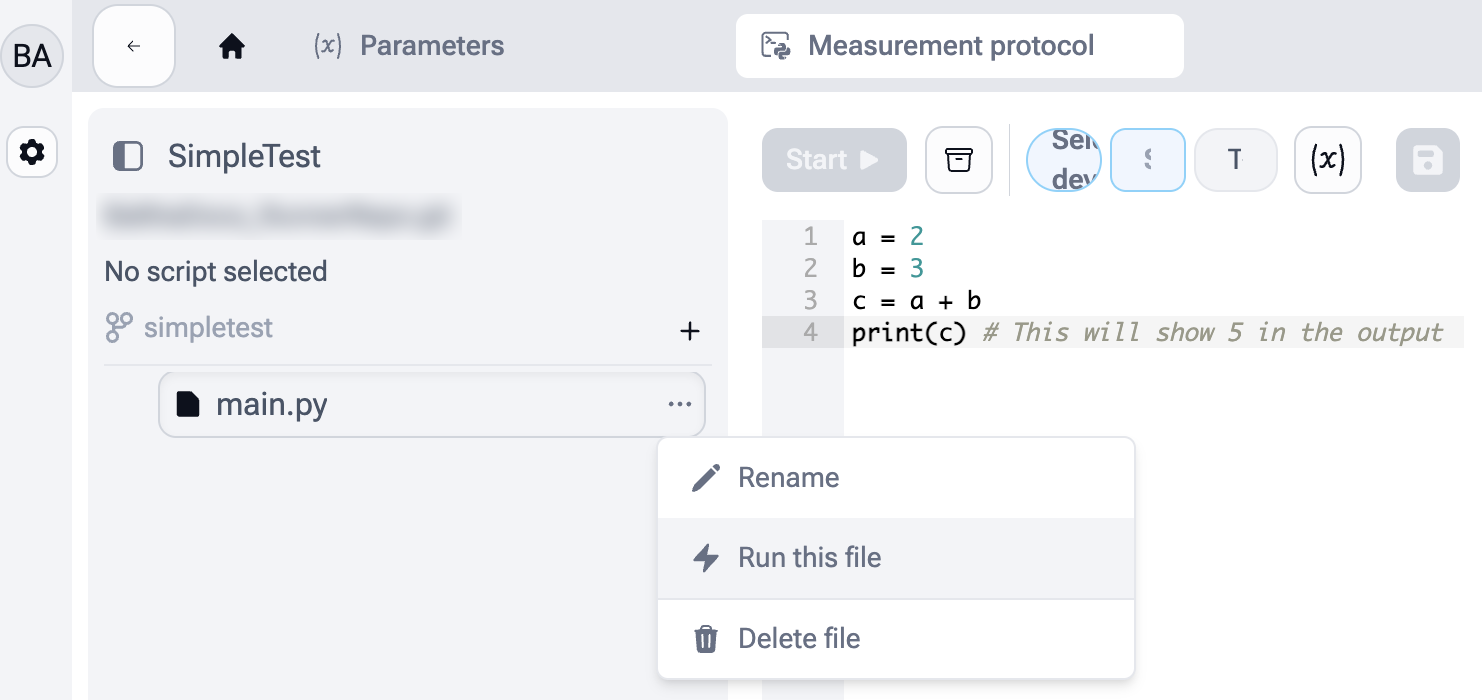Toggle the sidebar panel icon beside SimpleTest
The image size is (1482, 700).
click(128, 156)
